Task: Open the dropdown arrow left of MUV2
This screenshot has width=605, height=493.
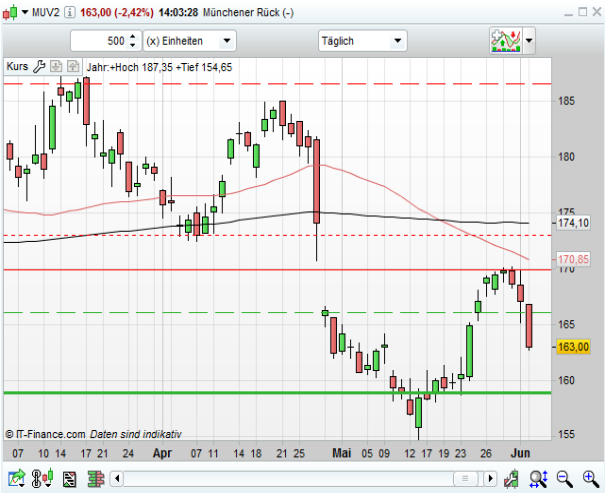Action: coord(25,12)
